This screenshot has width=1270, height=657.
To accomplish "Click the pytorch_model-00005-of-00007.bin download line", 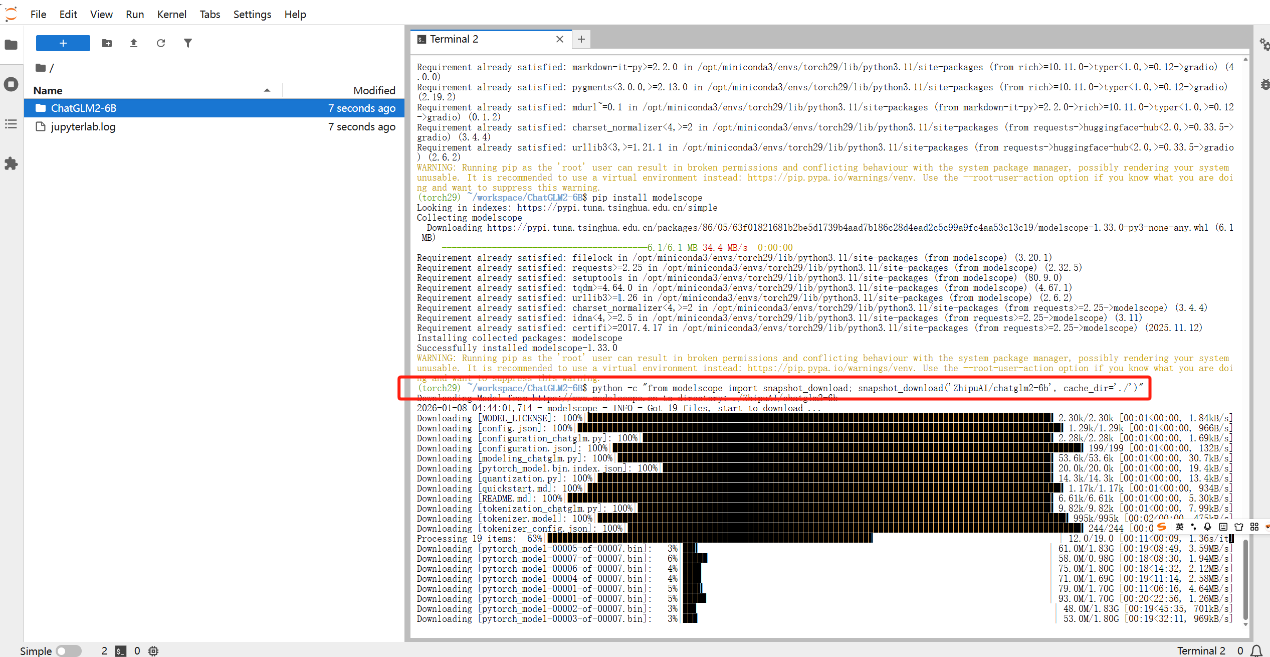I will pyautogui.click(x=825, y=548).
